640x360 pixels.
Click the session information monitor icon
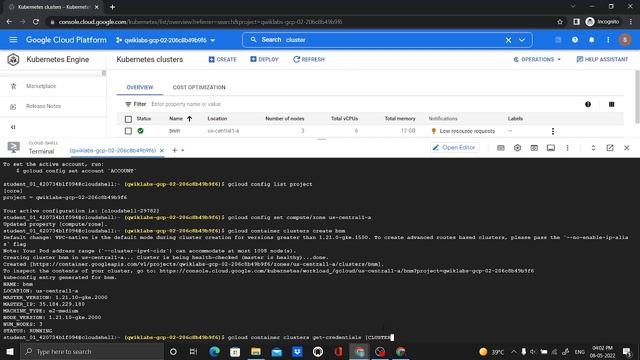[551, 148]
